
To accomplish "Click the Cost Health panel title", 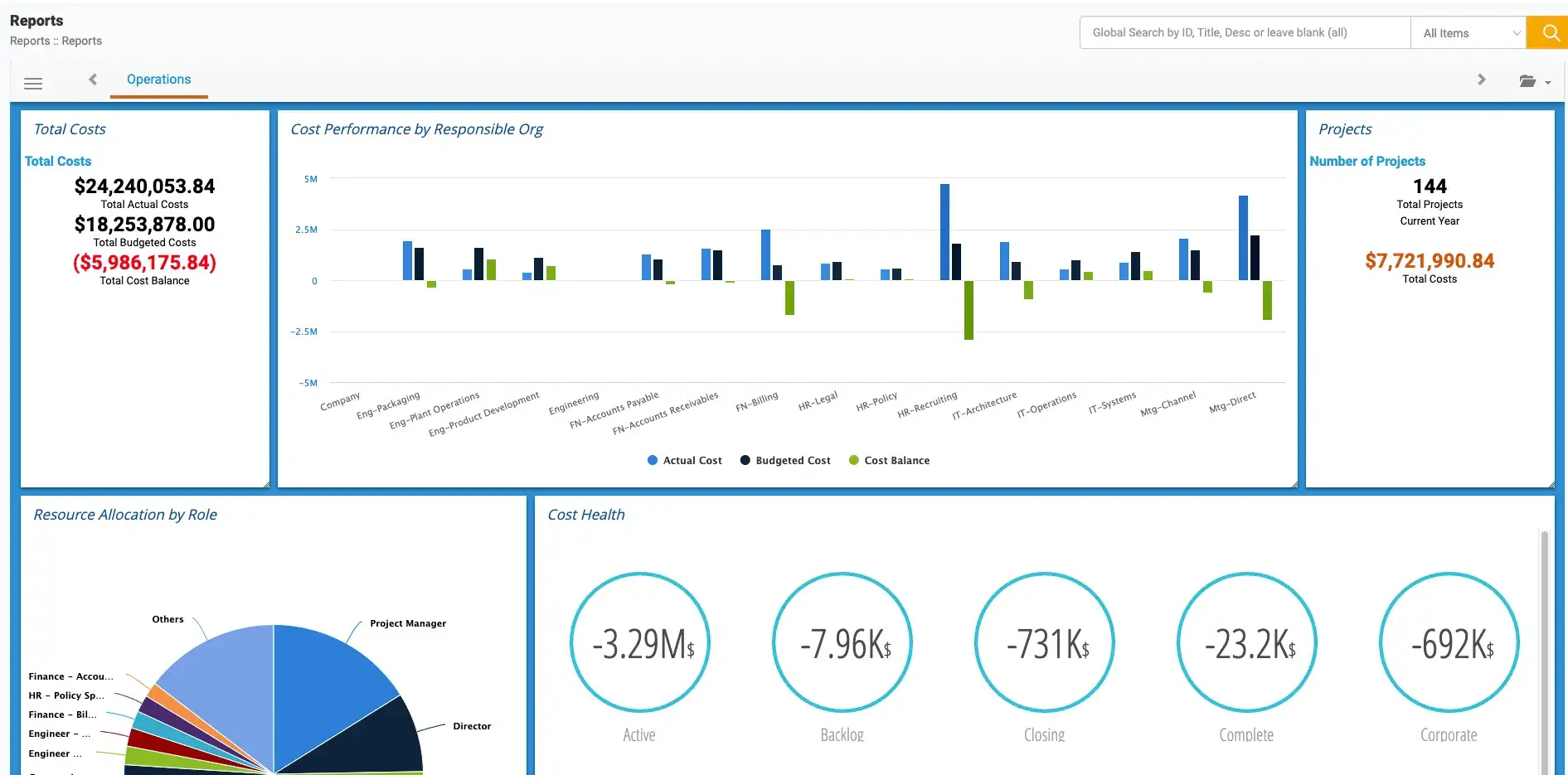I will (586, 515).
